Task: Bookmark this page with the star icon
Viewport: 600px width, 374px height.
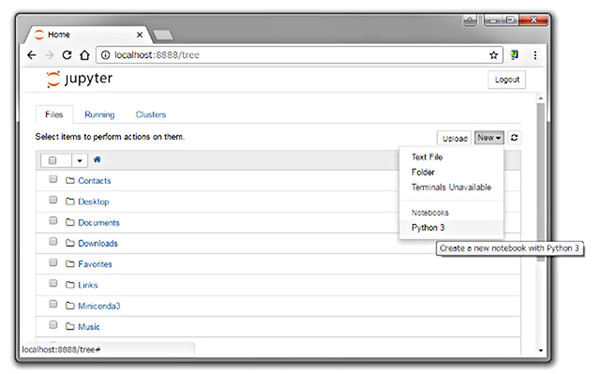Action: point(494,55)
